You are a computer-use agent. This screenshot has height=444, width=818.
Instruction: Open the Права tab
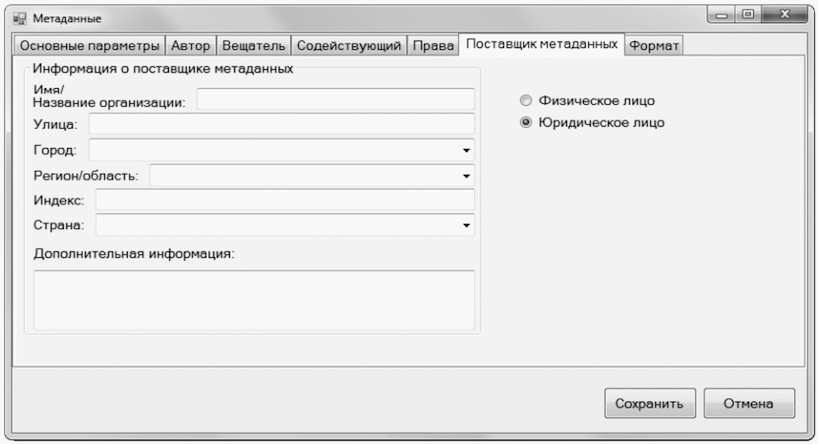pyautogui.click(x=433, y=46)
